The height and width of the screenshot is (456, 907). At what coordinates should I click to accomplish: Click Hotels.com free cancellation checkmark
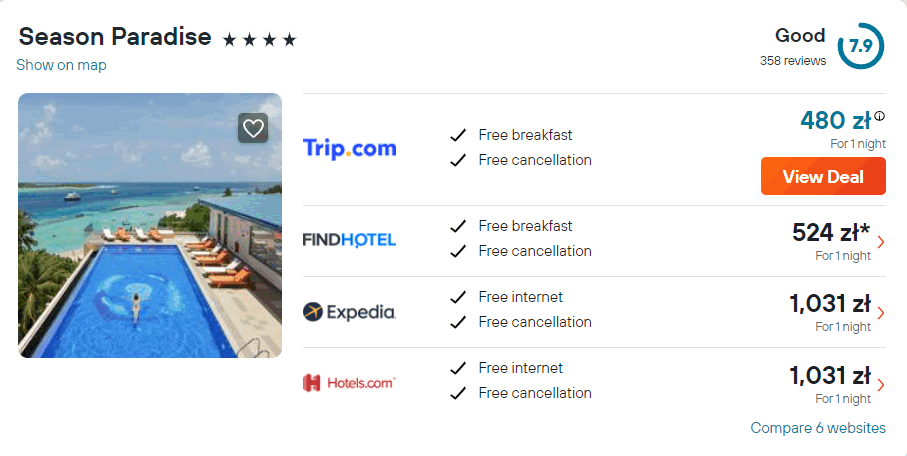tap(458, 393)
